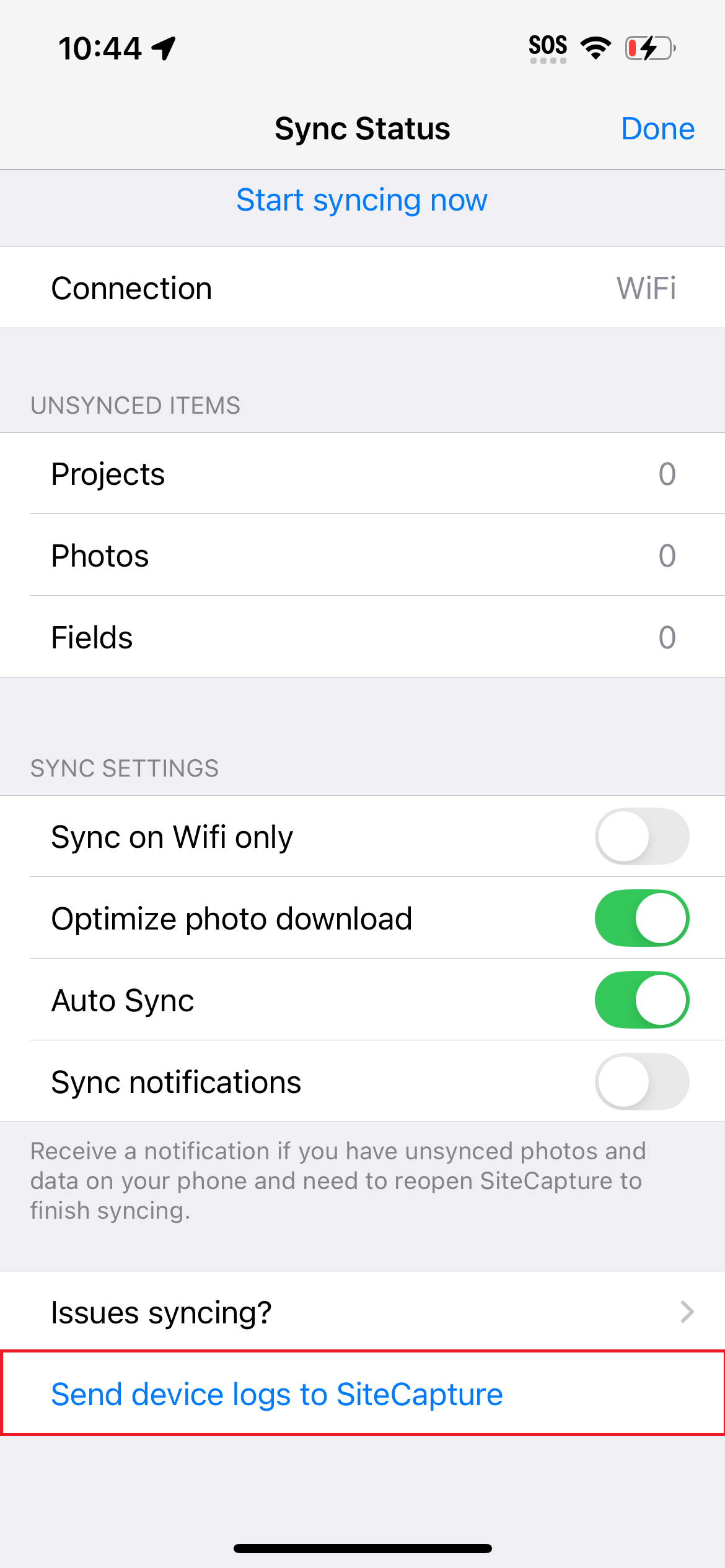Image resolution: width=725 pixels, height=1568 pixels.
Task: Tap the WiFi signal status icon
Action: [x=595, y=48]
